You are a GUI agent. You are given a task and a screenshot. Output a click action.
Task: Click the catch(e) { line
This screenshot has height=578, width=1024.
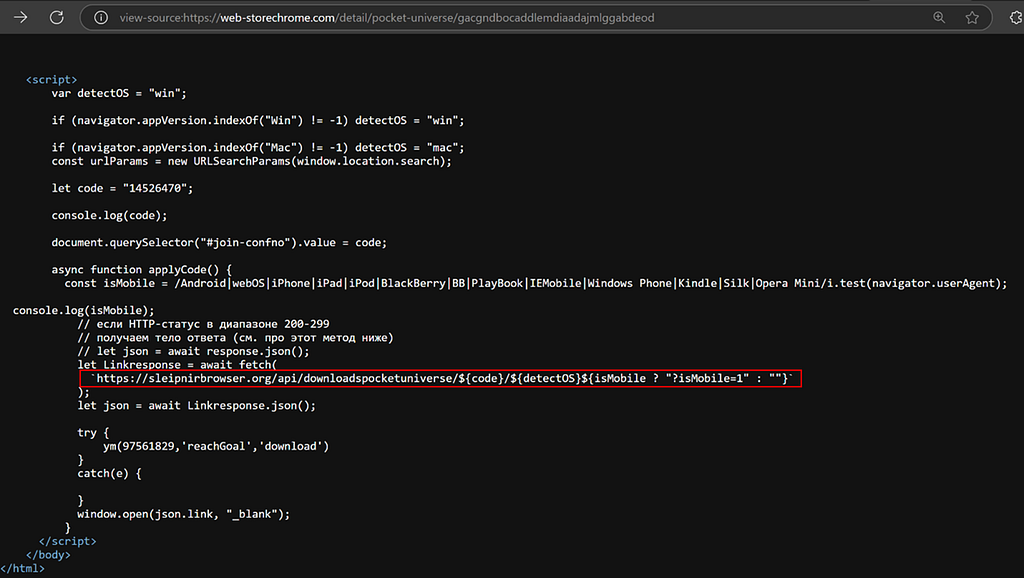(x=109, y=474)
